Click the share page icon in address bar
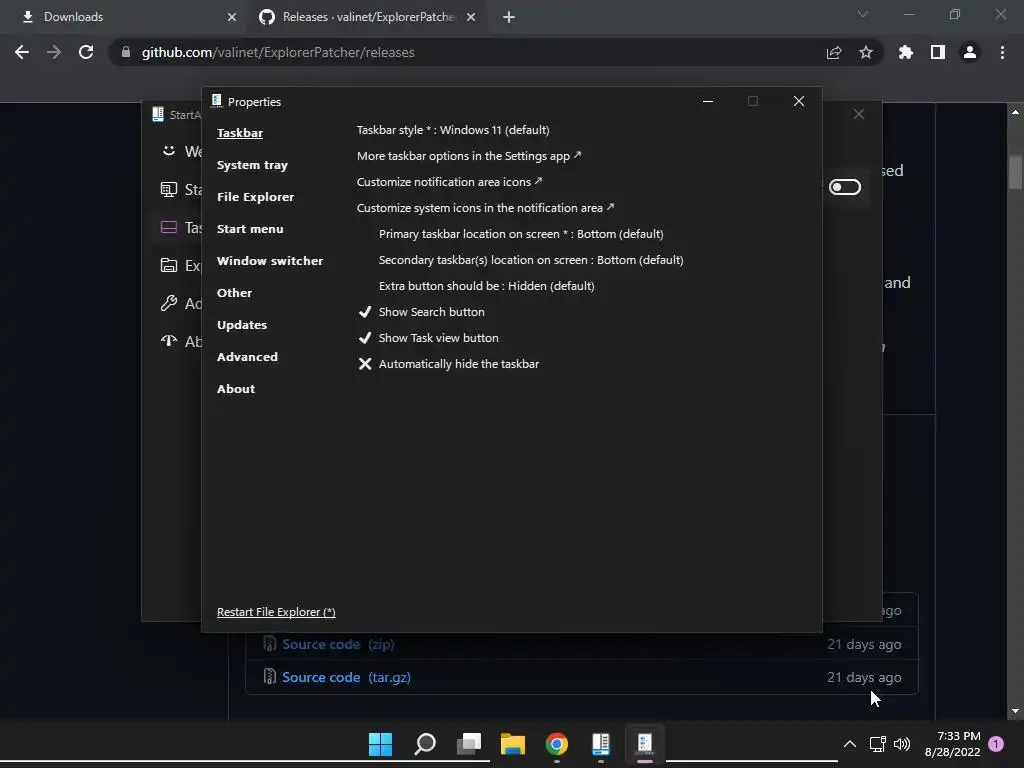This screenshot has width=1024, height=768. pos(834,52)
